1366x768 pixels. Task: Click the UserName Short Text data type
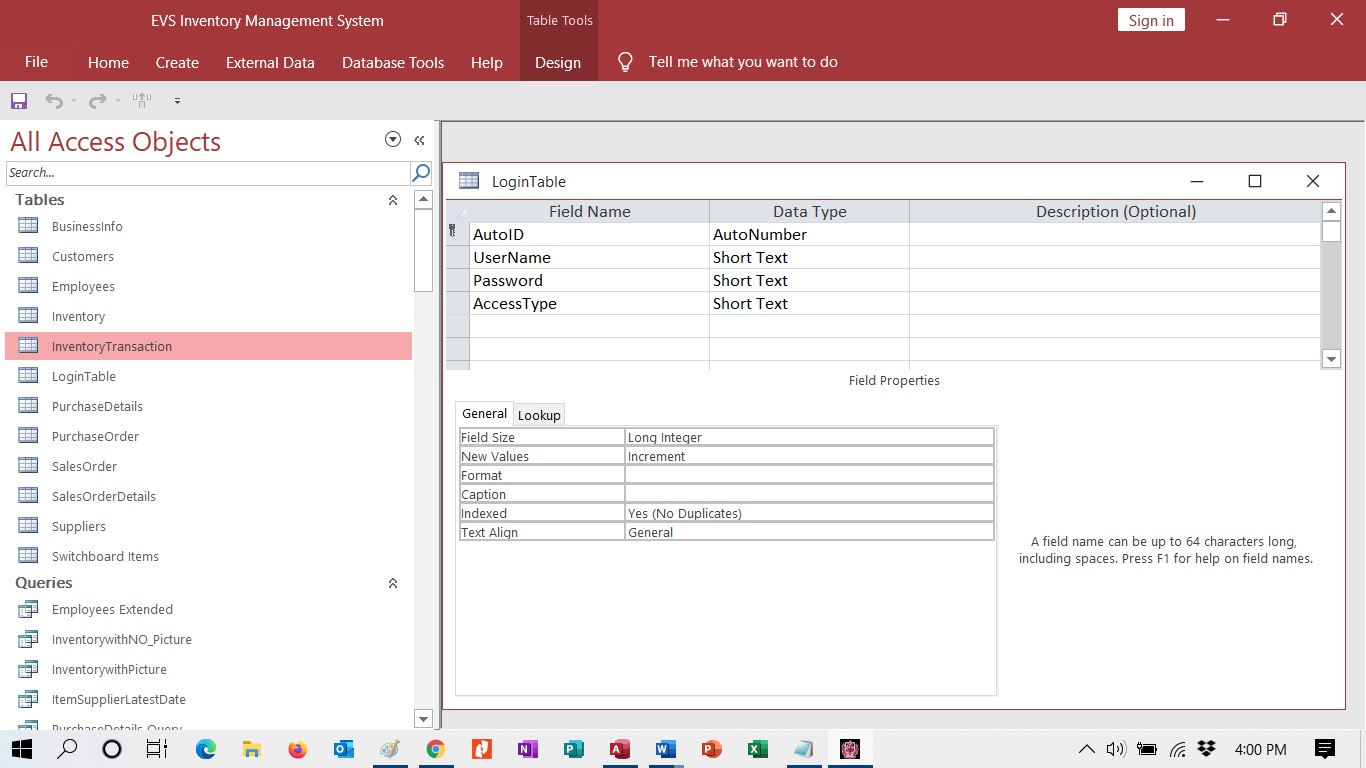click(809, 257)
